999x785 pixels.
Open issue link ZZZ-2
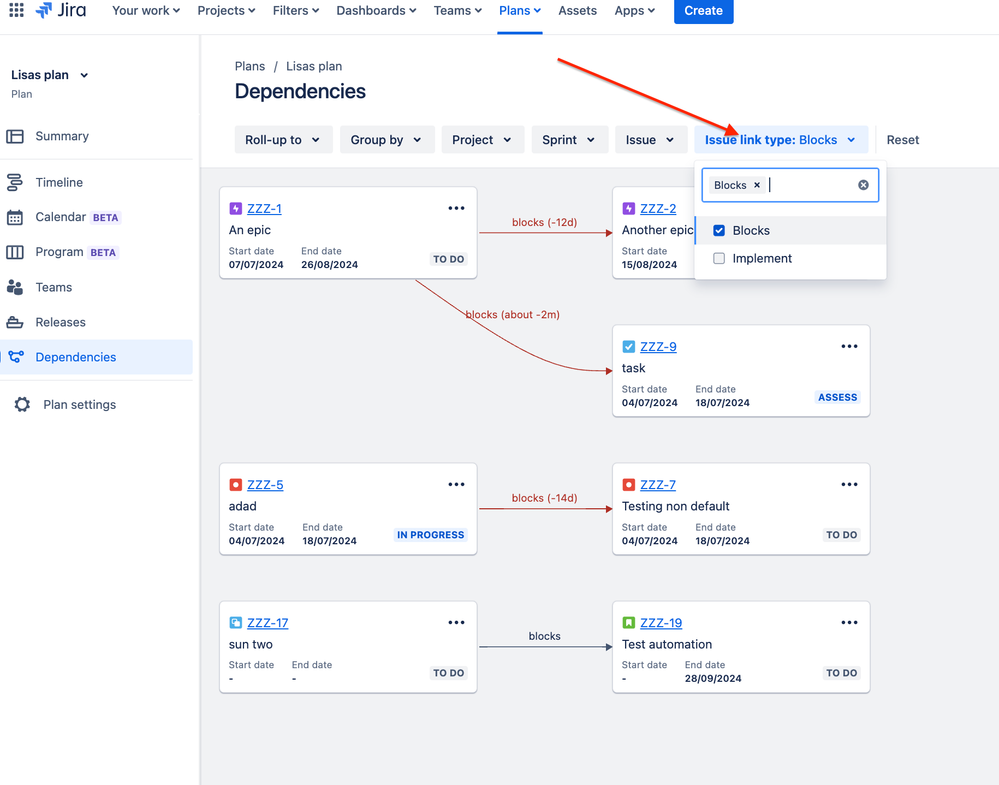[658, 208]
